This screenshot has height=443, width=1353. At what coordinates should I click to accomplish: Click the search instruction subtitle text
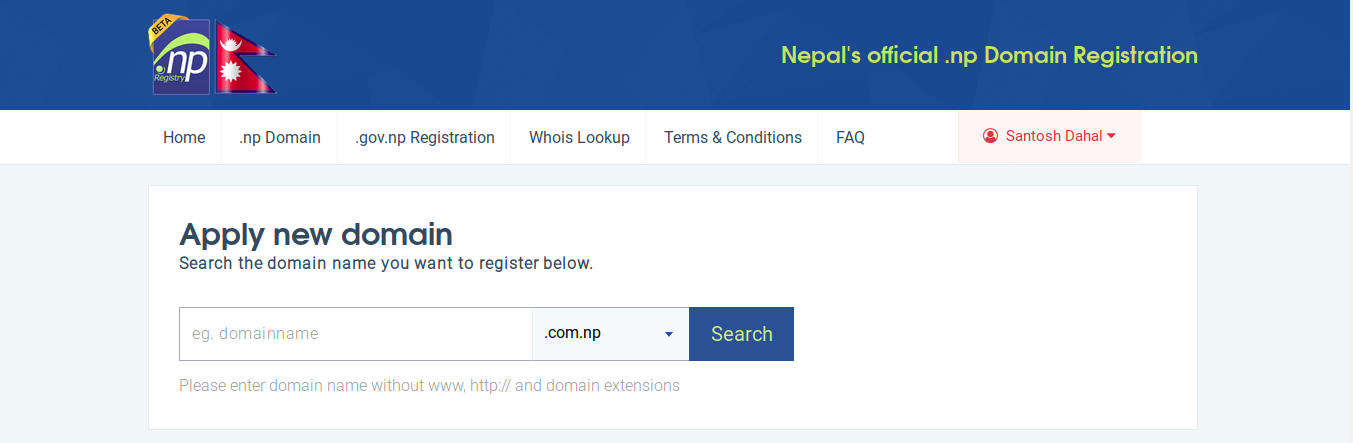[386, 264]
